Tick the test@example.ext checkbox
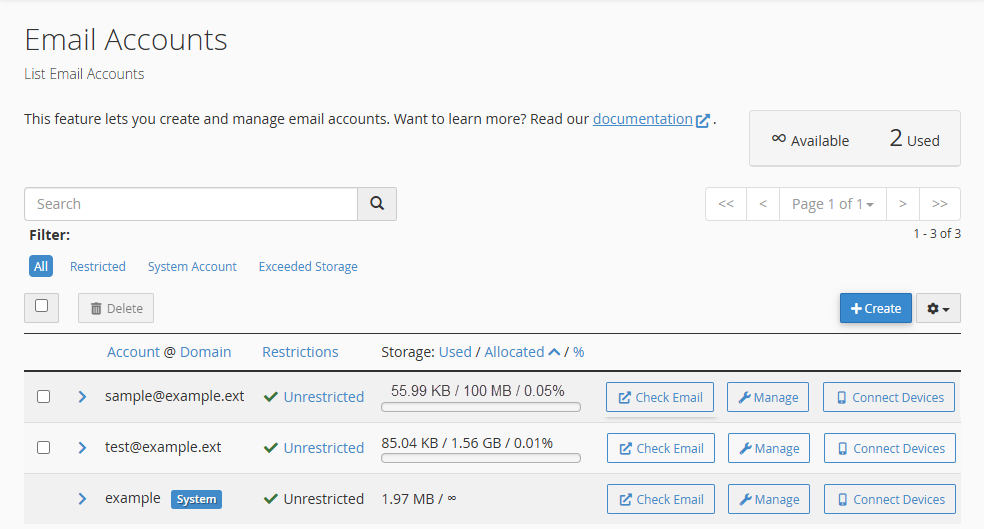The height and width of the screenshot is (529, 984). click(x=43, y=448)
